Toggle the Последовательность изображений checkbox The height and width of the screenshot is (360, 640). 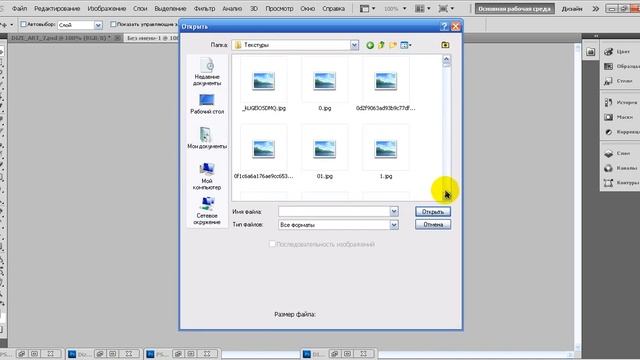point(272,244)
